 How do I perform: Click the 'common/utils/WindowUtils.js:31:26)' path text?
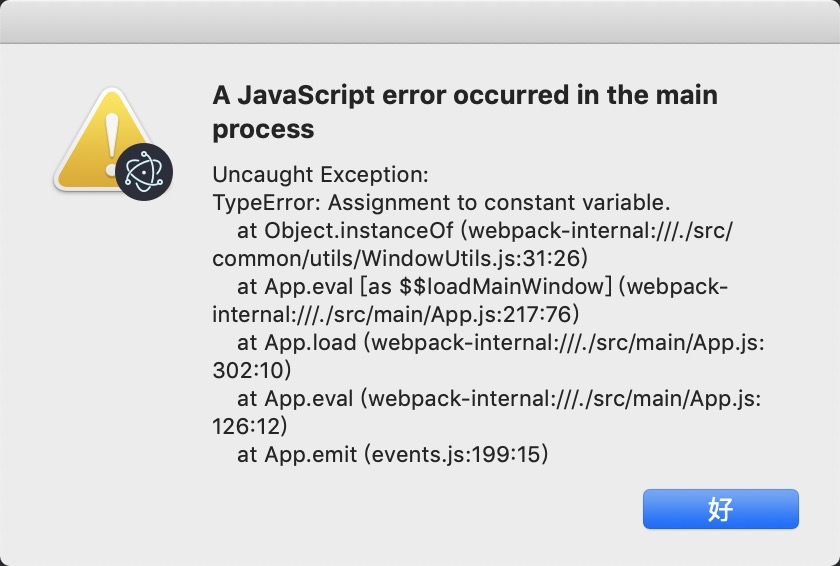400,259
